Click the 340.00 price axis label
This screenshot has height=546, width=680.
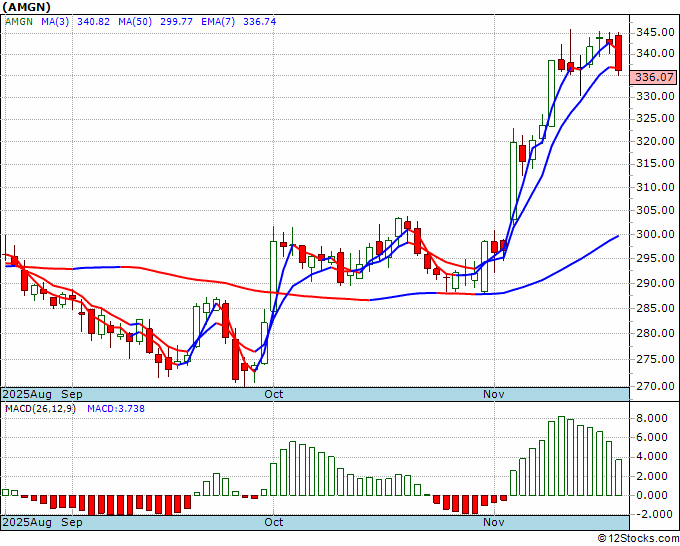coord(655,53)
